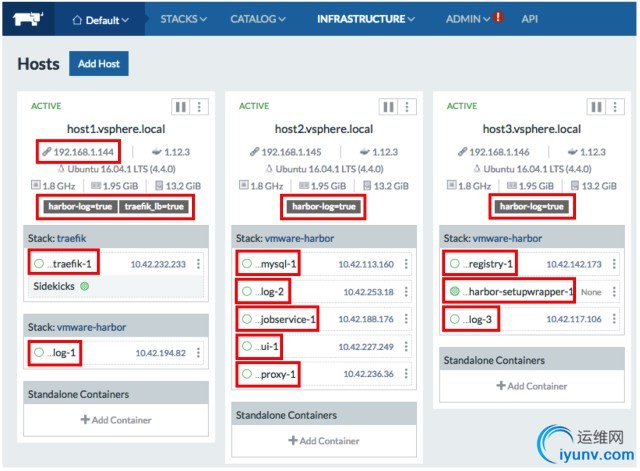Open the INFRASTRUCTURE menu

click(x=366, y=19)
